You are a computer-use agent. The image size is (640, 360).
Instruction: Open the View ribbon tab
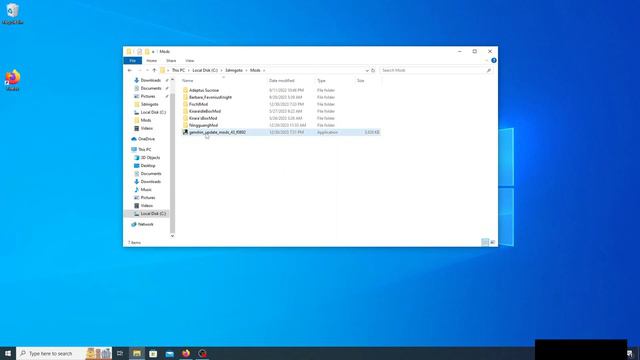click(190, 60)
